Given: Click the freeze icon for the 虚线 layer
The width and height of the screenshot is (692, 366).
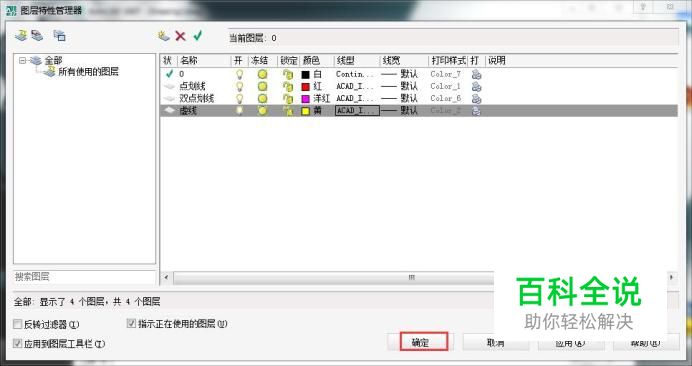Looking at the screenshot, I should pyautogui.click(x=263, y=110).
